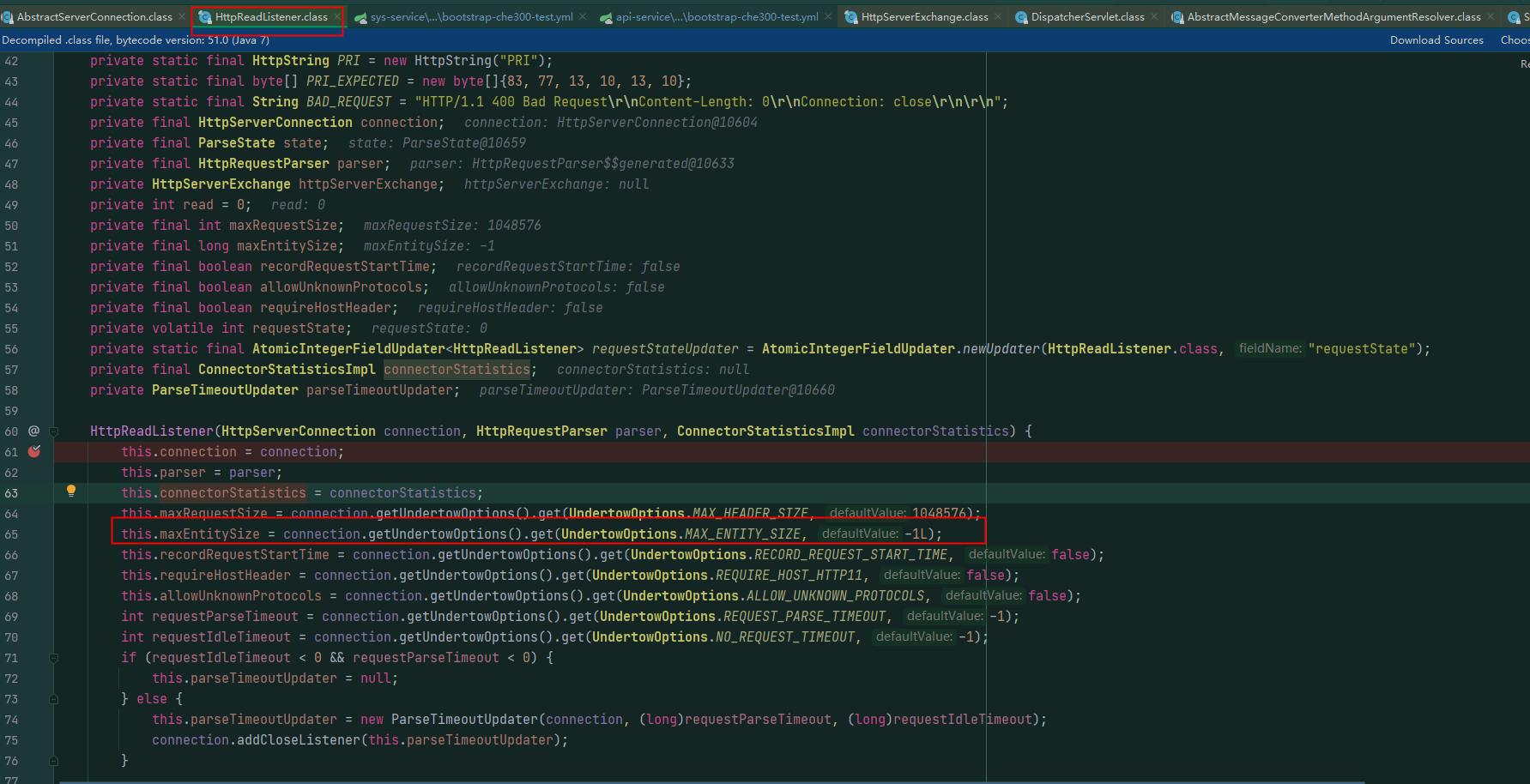The image size is (1530, 784).
Task: Open the intention lightbulb on line 63
Action: [x=71, y=490]
